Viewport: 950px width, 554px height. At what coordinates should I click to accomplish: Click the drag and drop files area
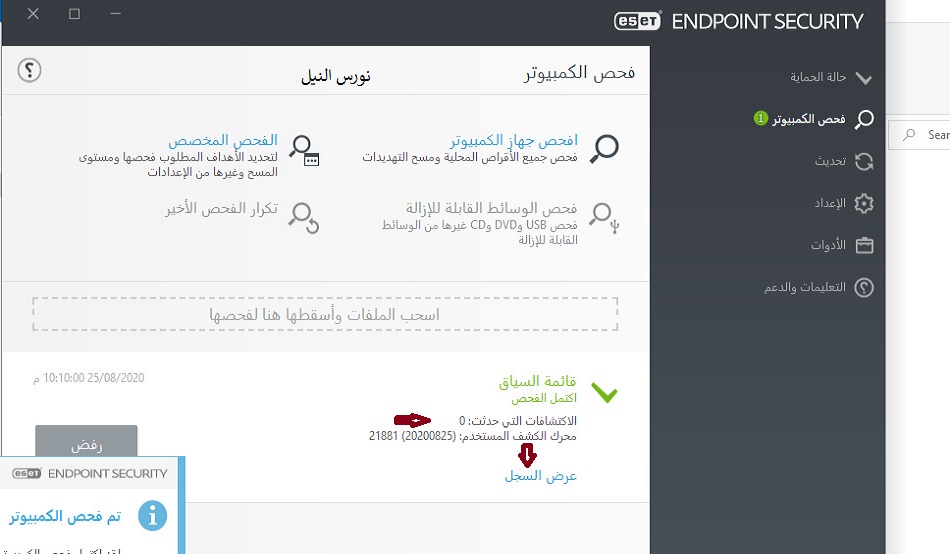pyautogui.click(x=325, y=314)
